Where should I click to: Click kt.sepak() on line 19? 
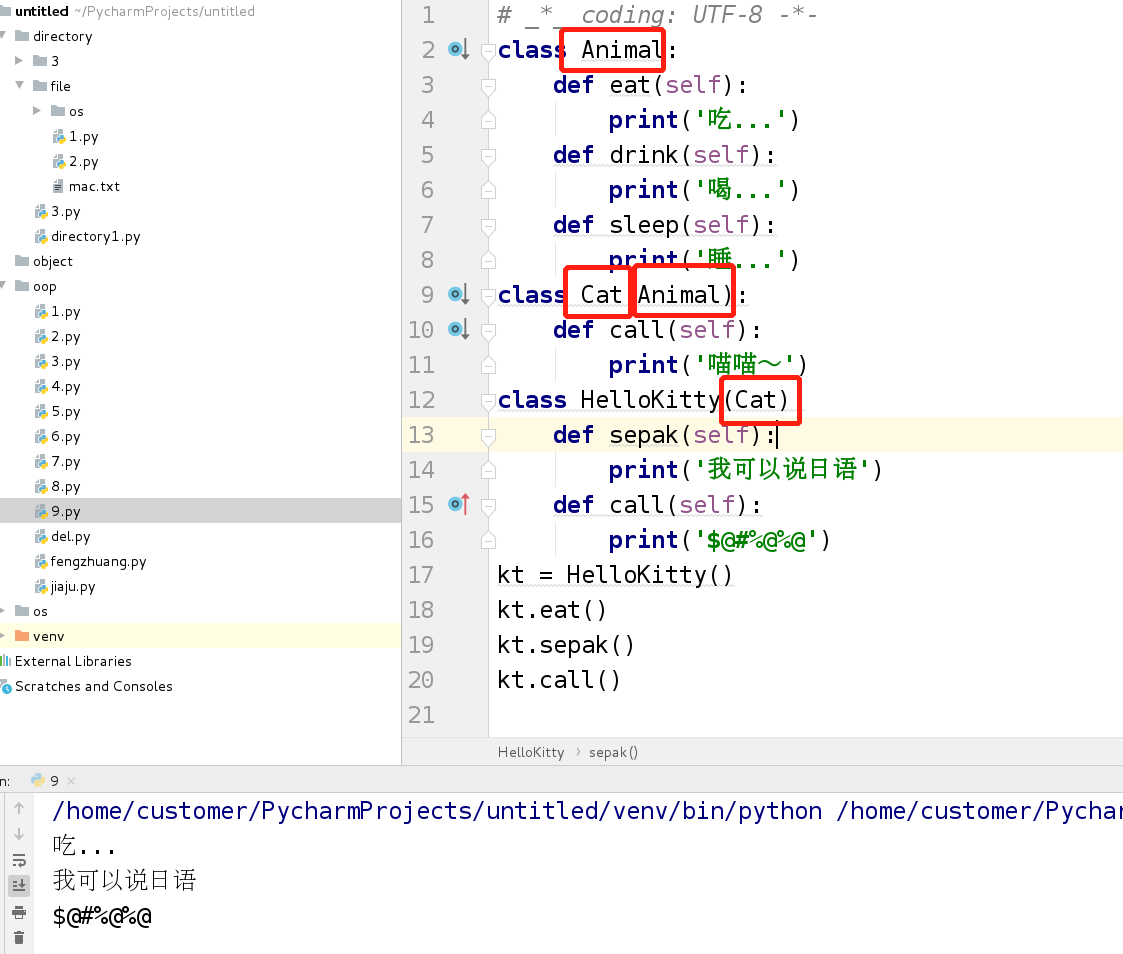565,645
